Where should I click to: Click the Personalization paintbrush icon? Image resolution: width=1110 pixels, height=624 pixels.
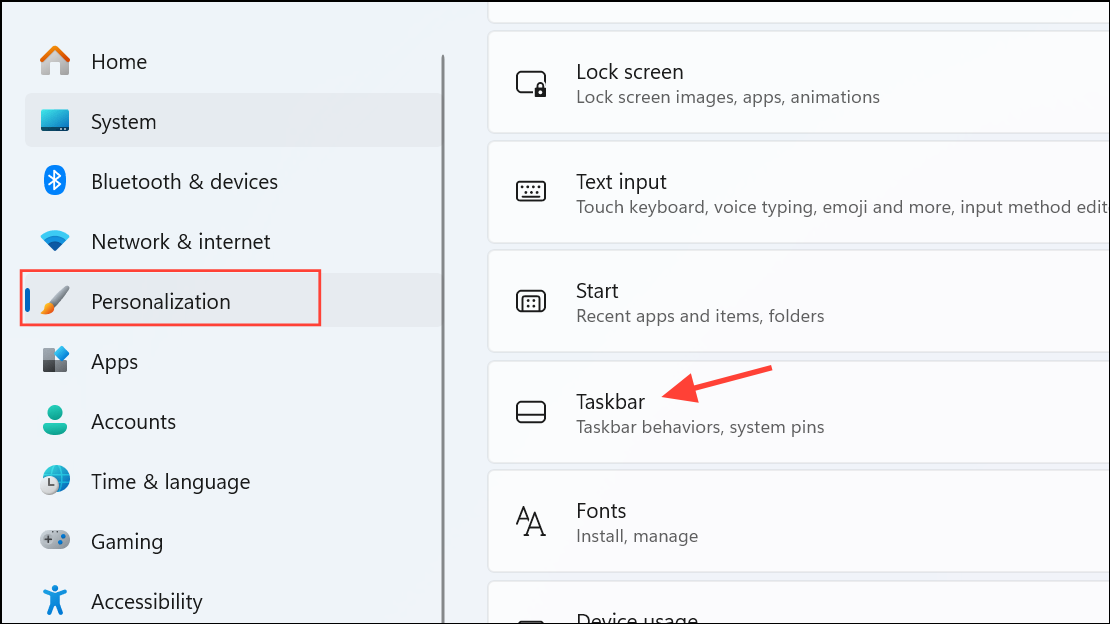(x=54, y=300)
